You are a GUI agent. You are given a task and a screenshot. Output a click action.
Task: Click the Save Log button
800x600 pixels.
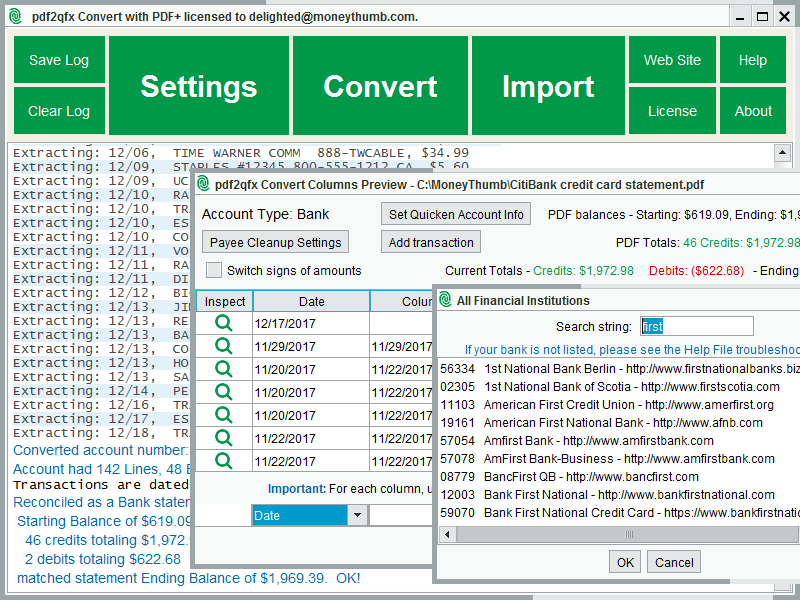click(59, 60)
